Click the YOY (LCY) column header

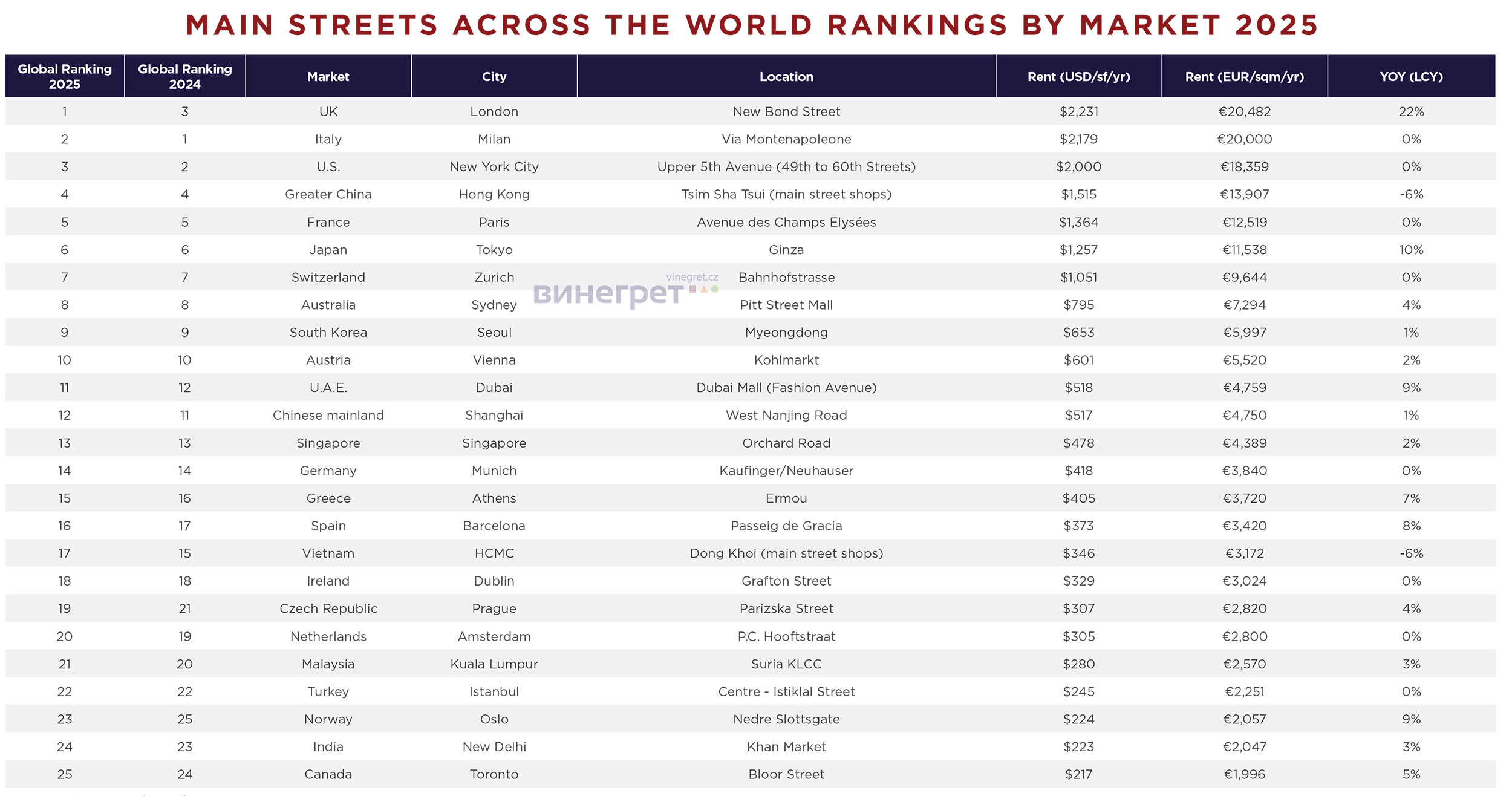point(1411,77)
